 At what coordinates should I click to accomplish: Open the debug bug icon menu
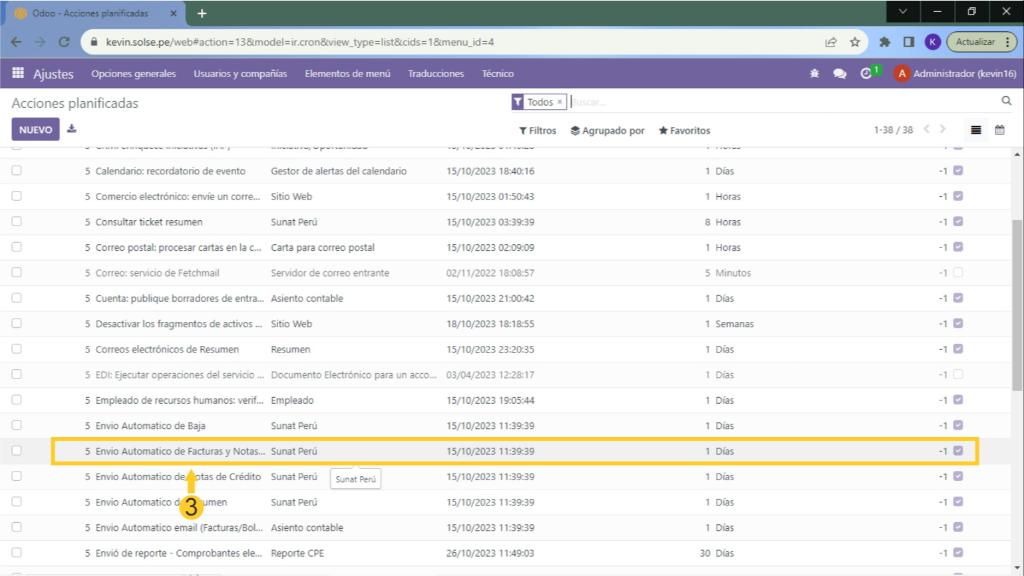pyautogui.click(x=814, y=74)
